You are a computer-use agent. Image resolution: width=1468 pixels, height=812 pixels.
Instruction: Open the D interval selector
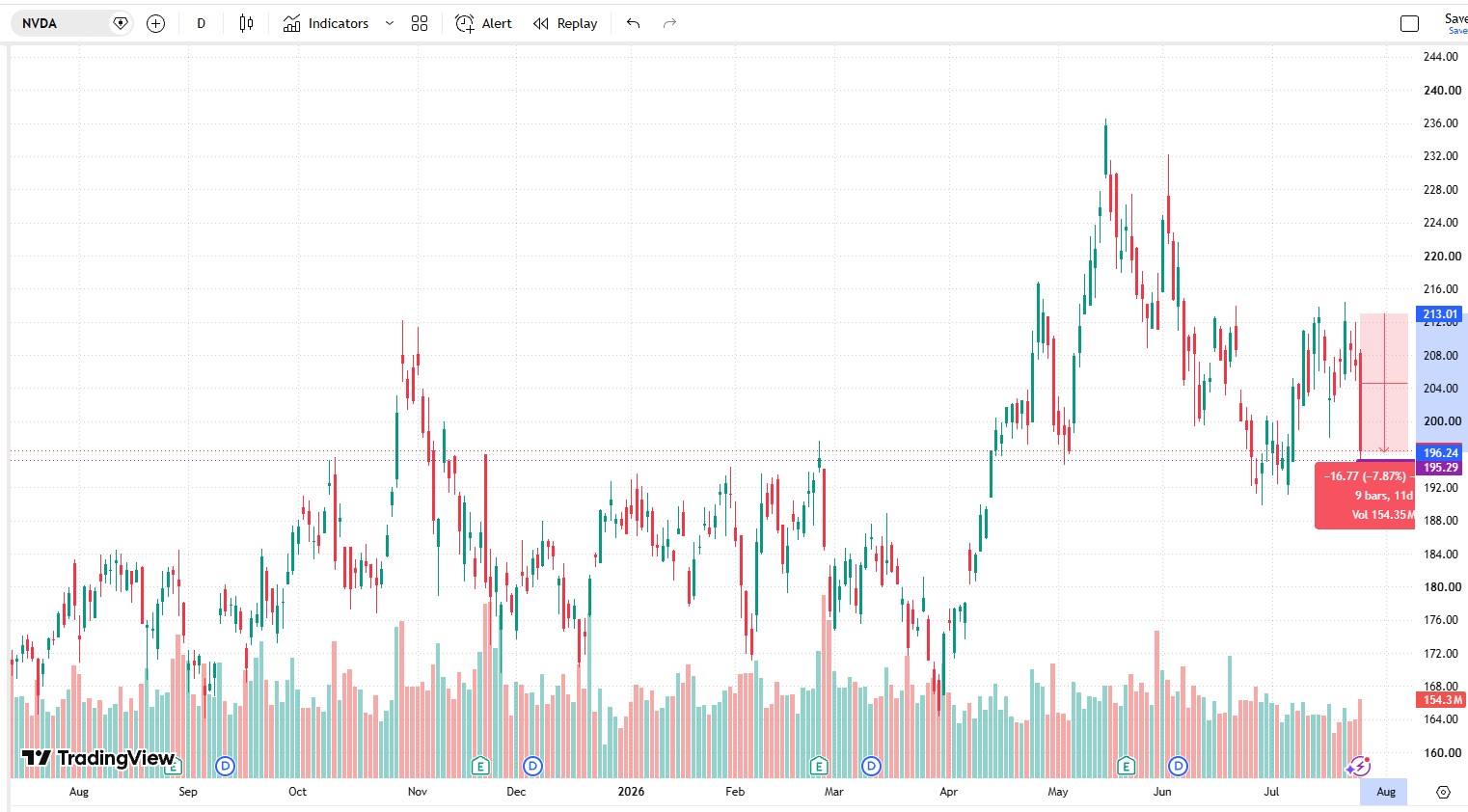pyautogui.click(x=201, y=23)
